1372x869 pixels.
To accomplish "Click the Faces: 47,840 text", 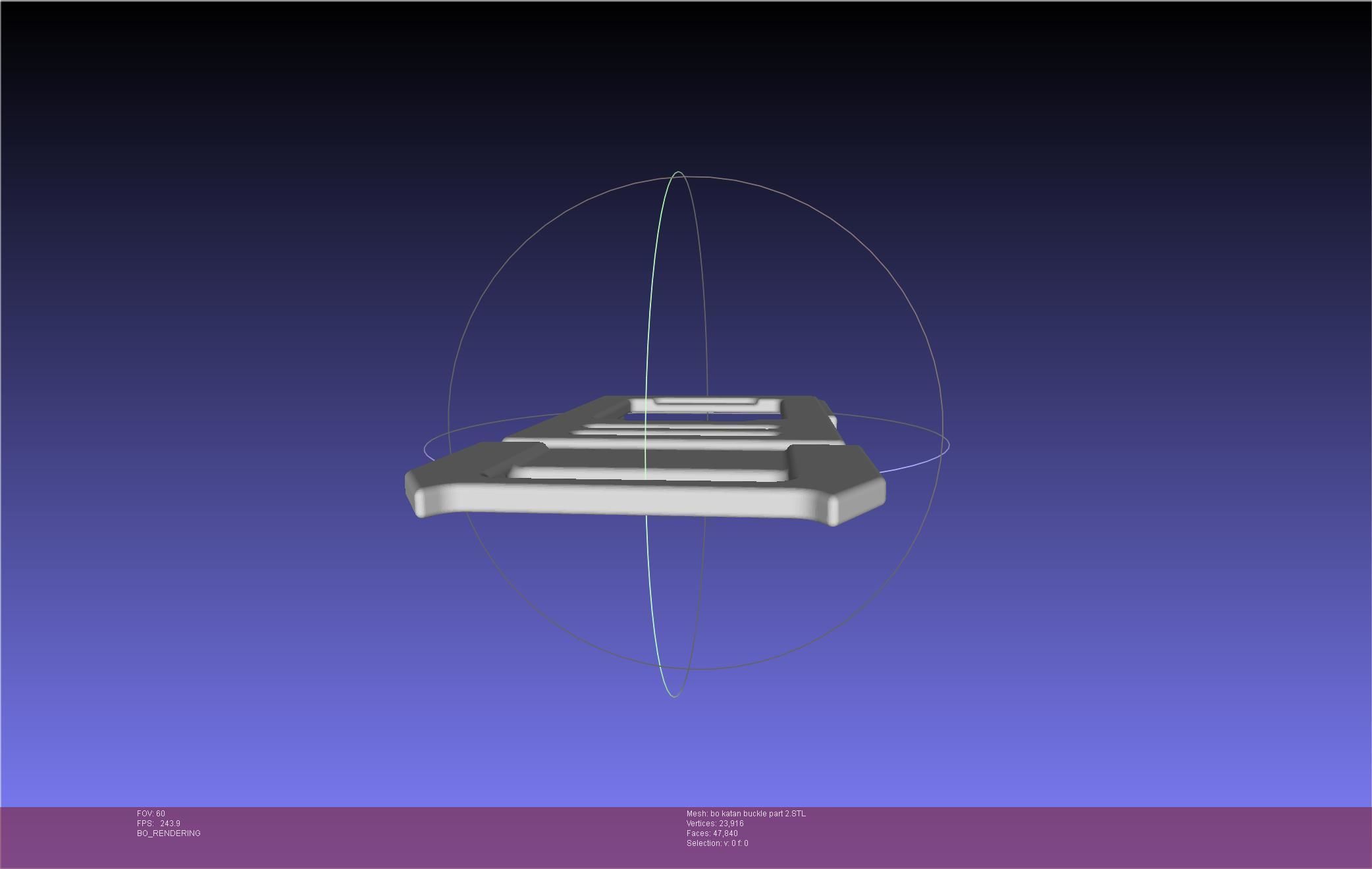I will (712, 833).
